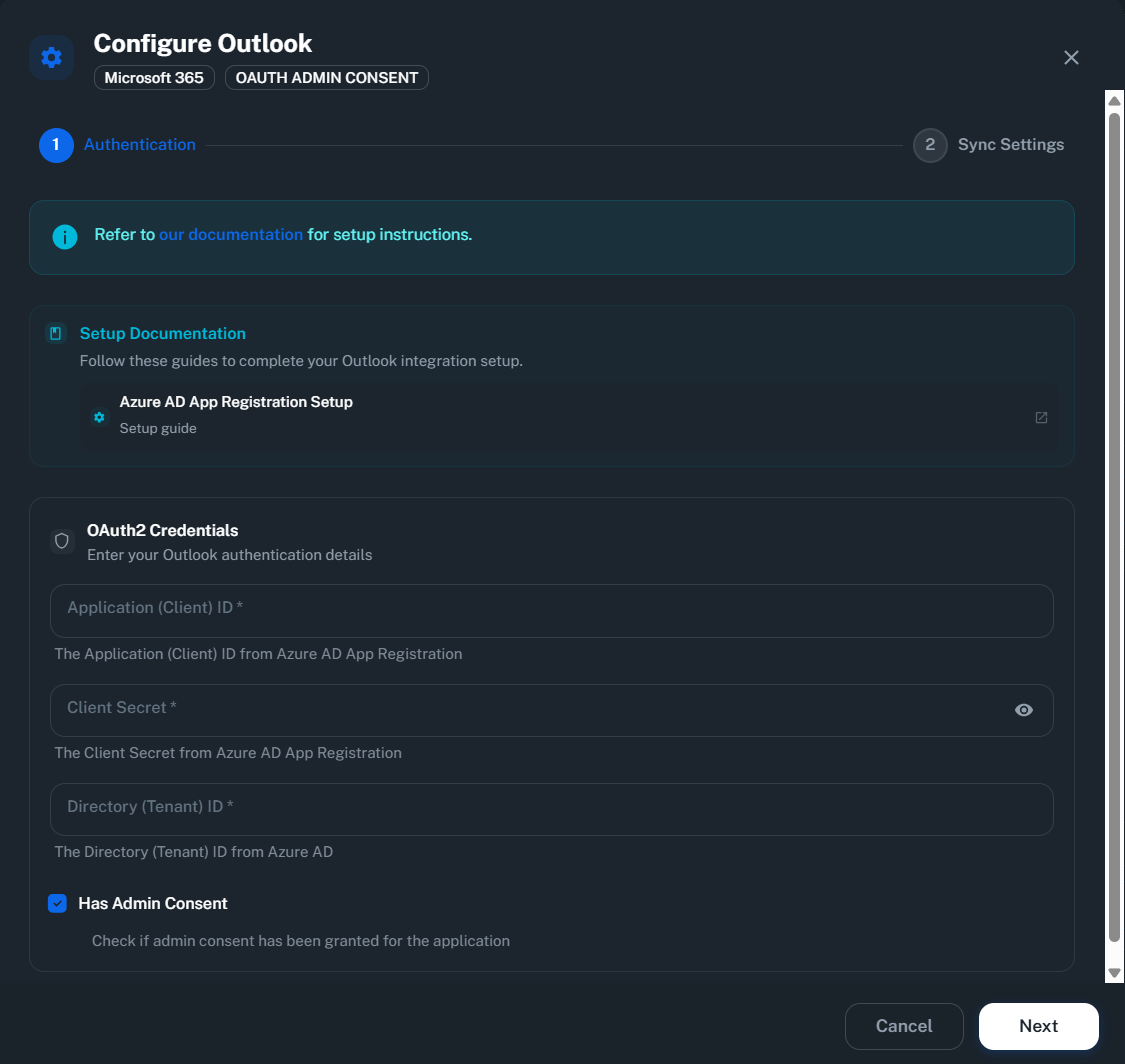Click the scrollbar up arrow
1125x1064 pixels.
click(x=1114, y=99)
